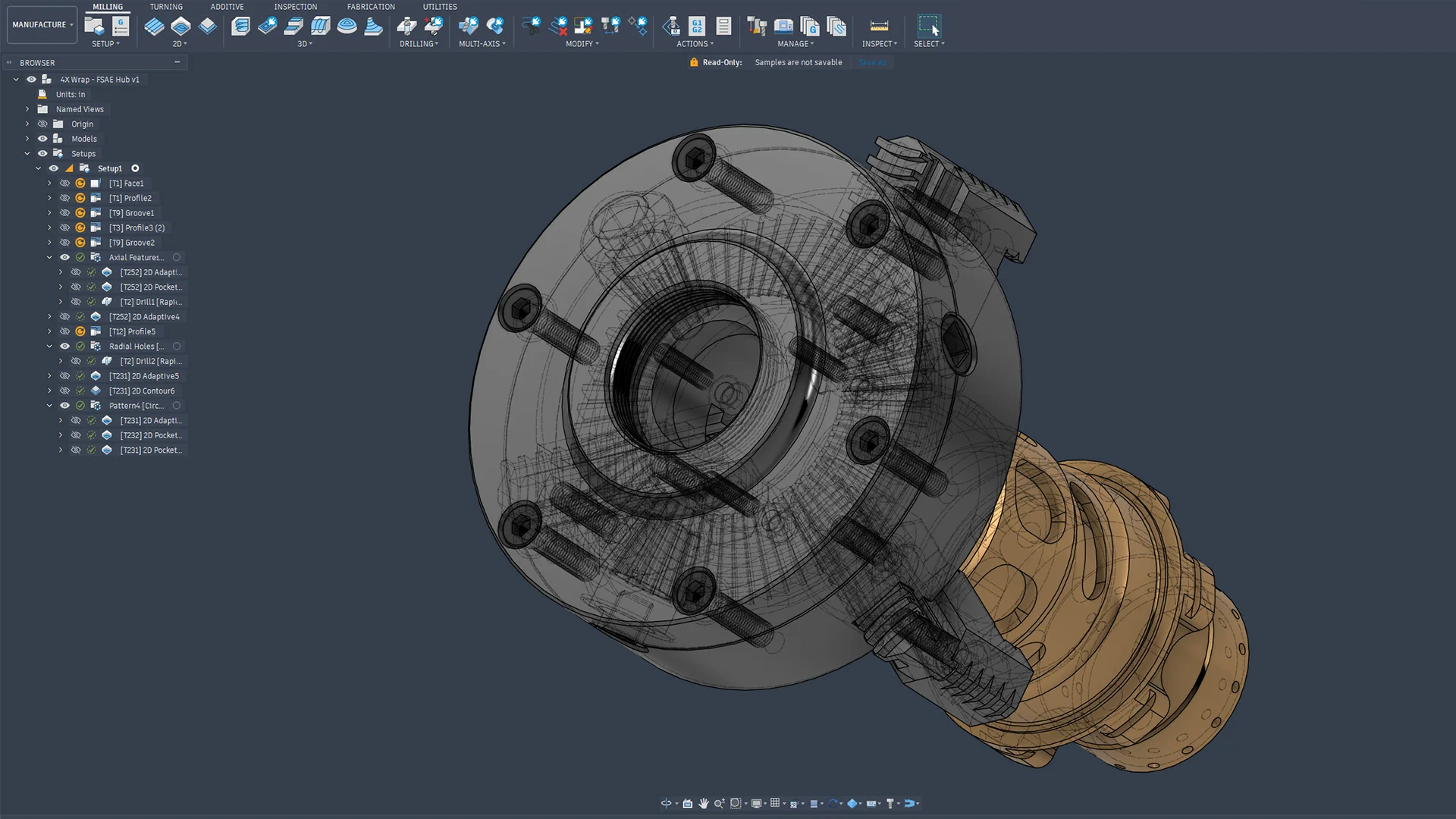Screen dimensions: 1456x819
Task: Select the Hole Recognition icon
Action: click(x=434, y=26)
